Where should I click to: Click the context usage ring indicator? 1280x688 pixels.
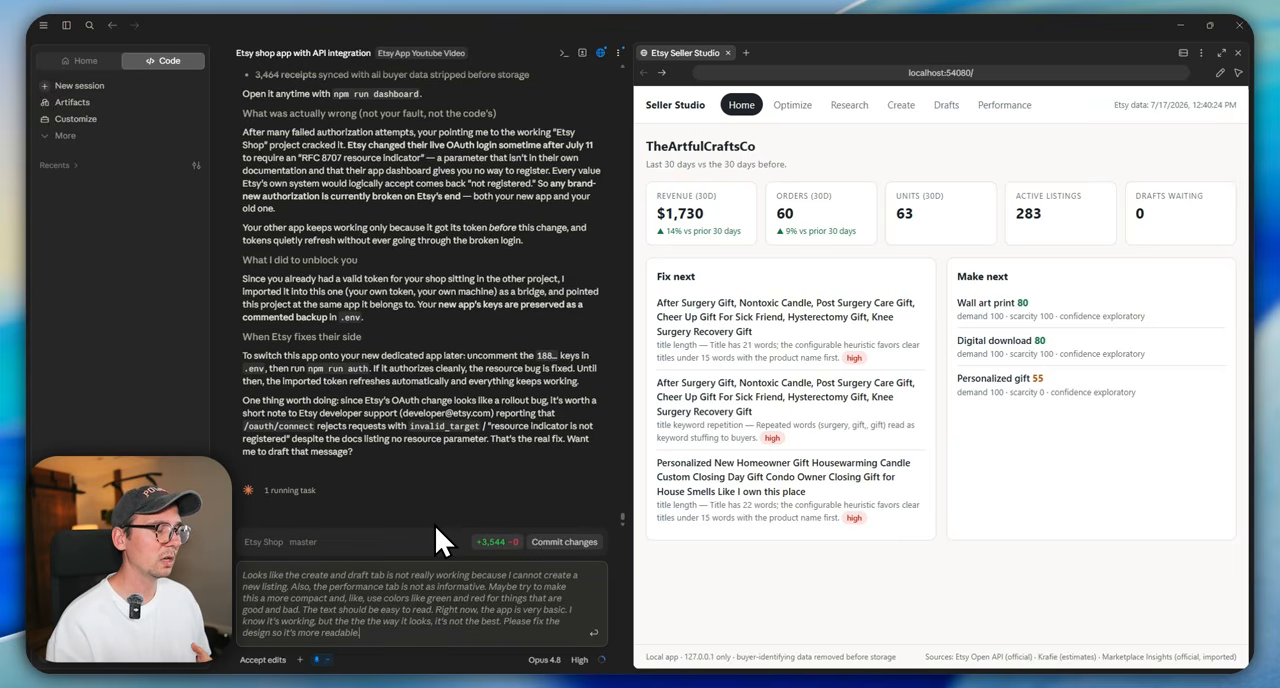tap(601, 660)
